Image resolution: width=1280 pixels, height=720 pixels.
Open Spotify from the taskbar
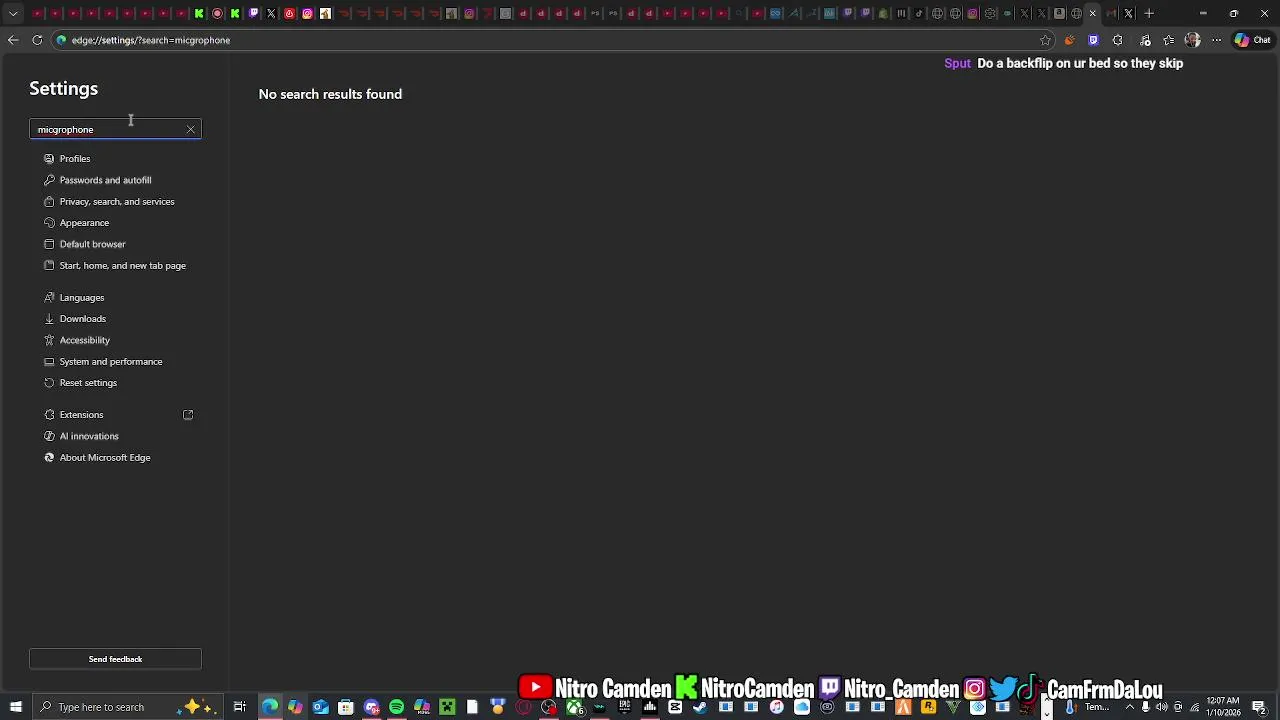point(397,707)
